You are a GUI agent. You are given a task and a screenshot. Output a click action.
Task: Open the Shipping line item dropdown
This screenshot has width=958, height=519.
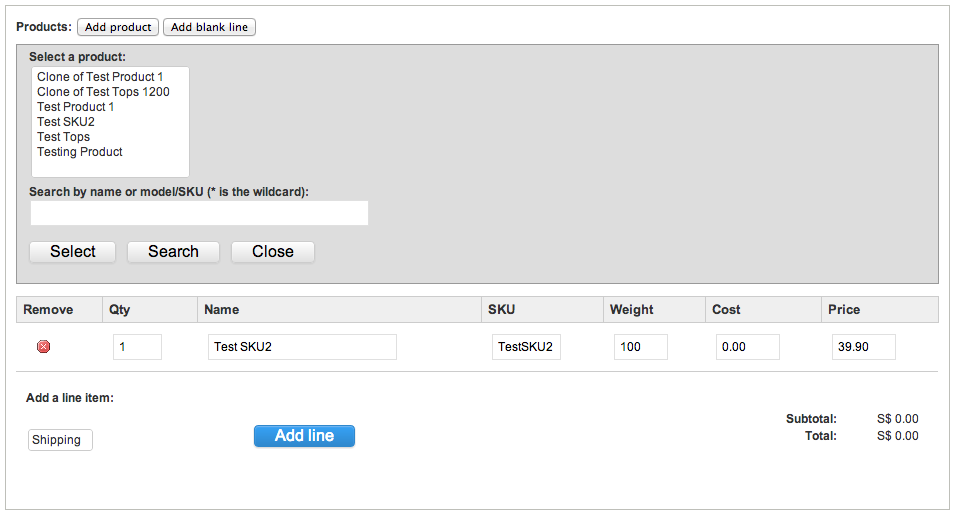pos(60,440)
